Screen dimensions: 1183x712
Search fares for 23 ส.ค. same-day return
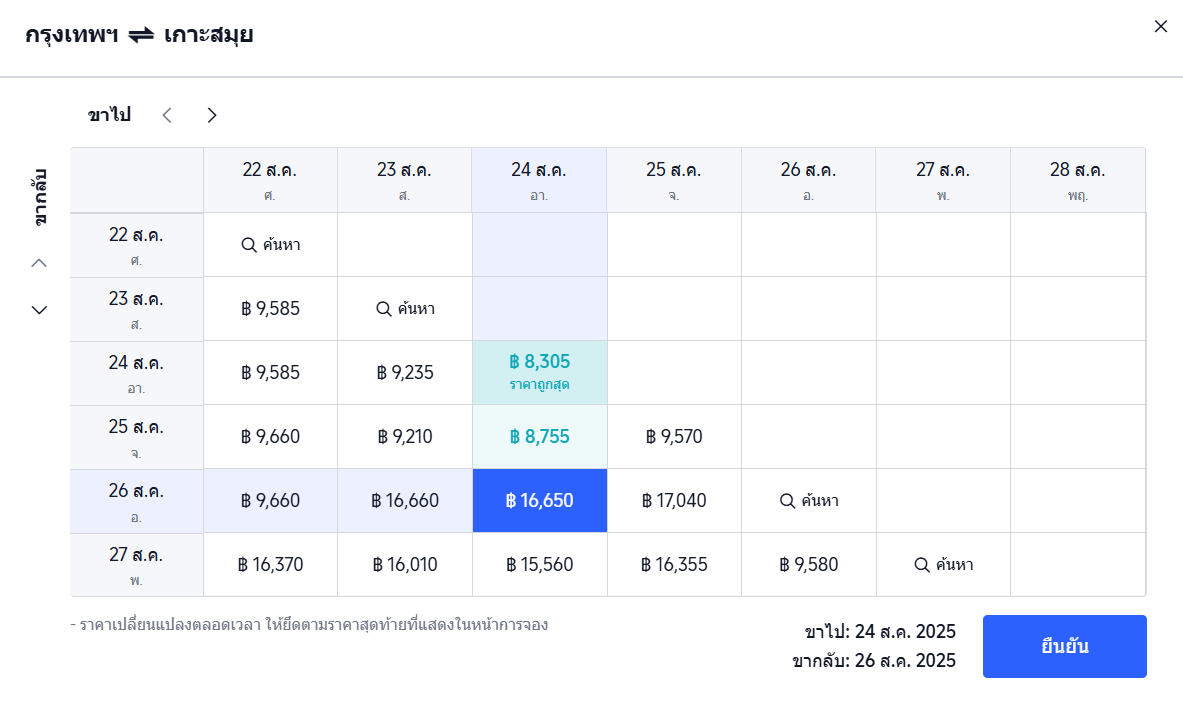point(405,308)
